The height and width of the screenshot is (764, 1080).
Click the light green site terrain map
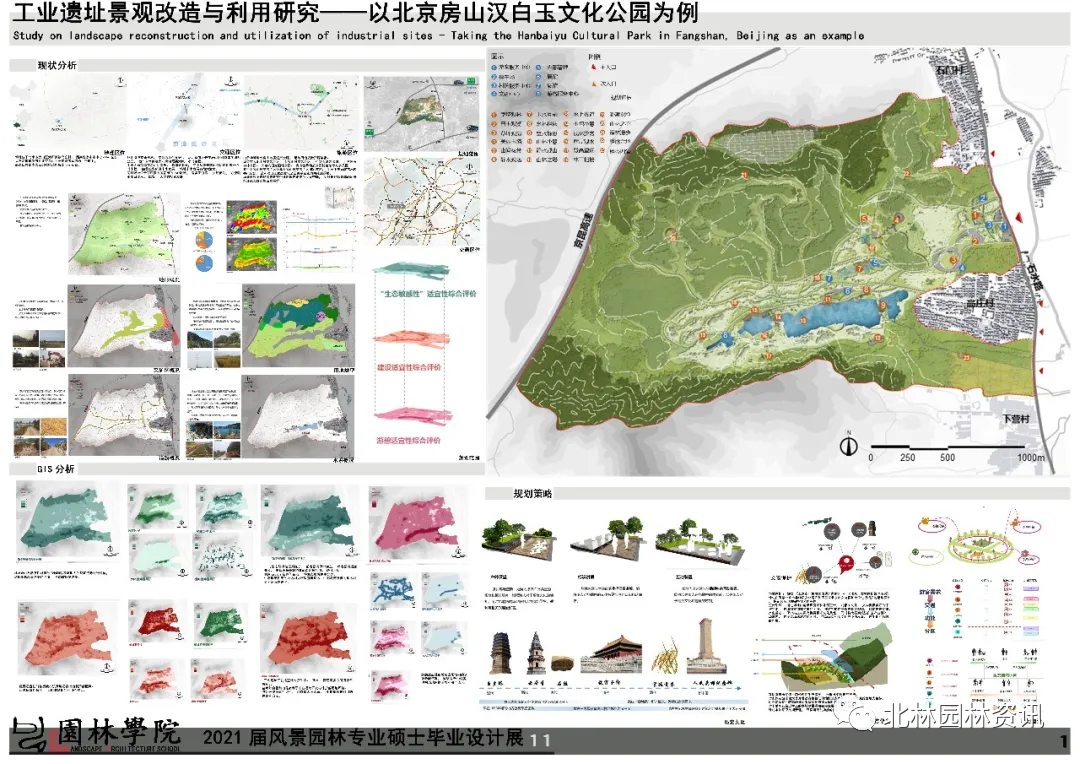pyautogui.click(x=123, y=234)
